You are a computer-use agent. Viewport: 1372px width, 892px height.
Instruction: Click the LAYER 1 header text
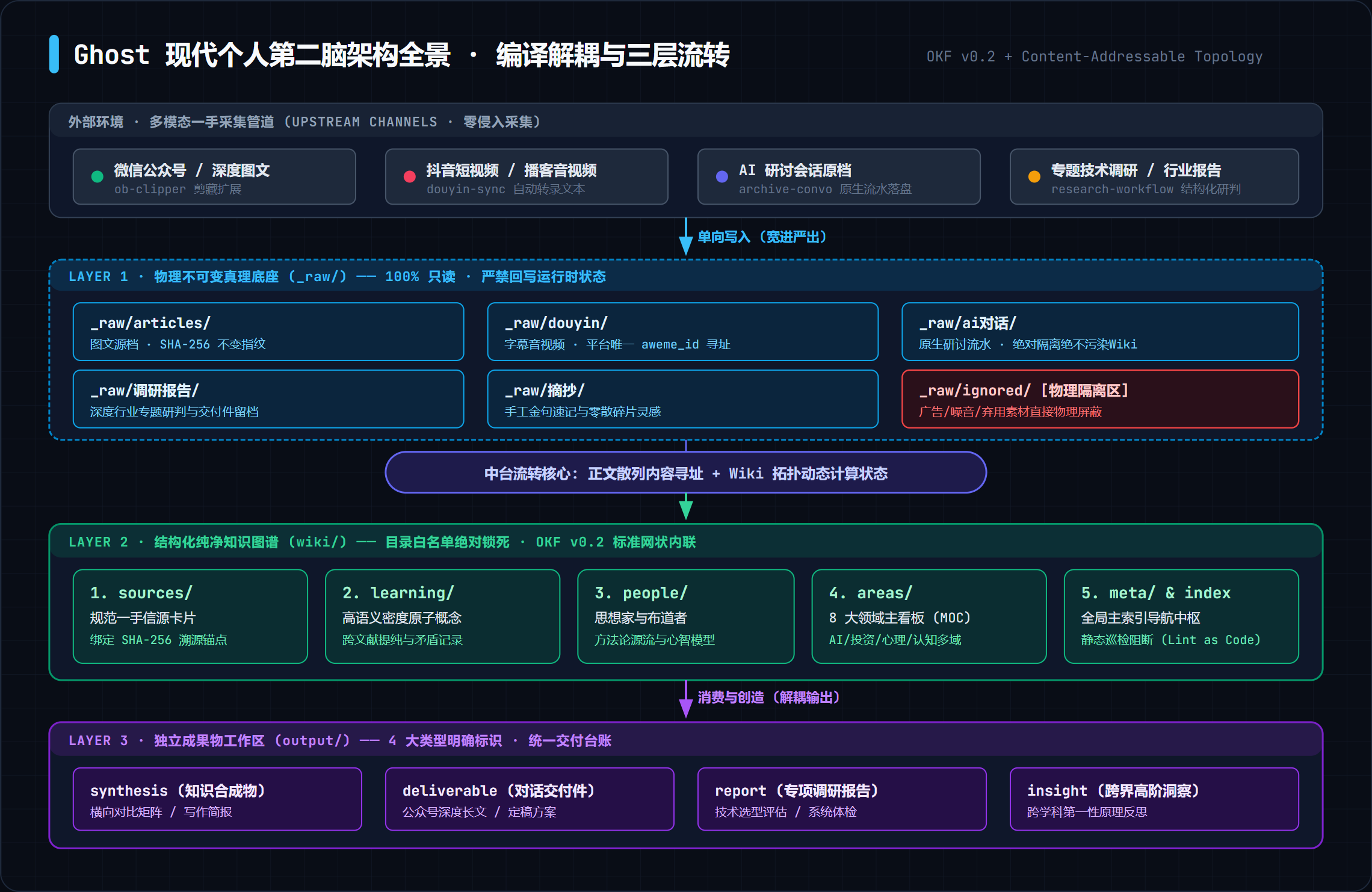337,277
